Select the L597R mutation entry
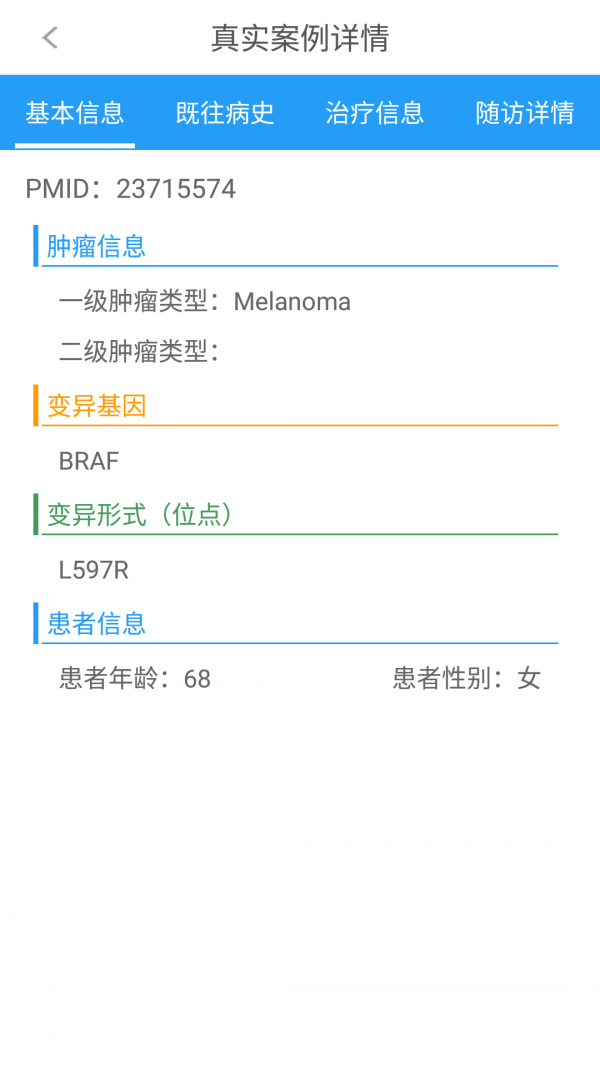 [94, 570]
